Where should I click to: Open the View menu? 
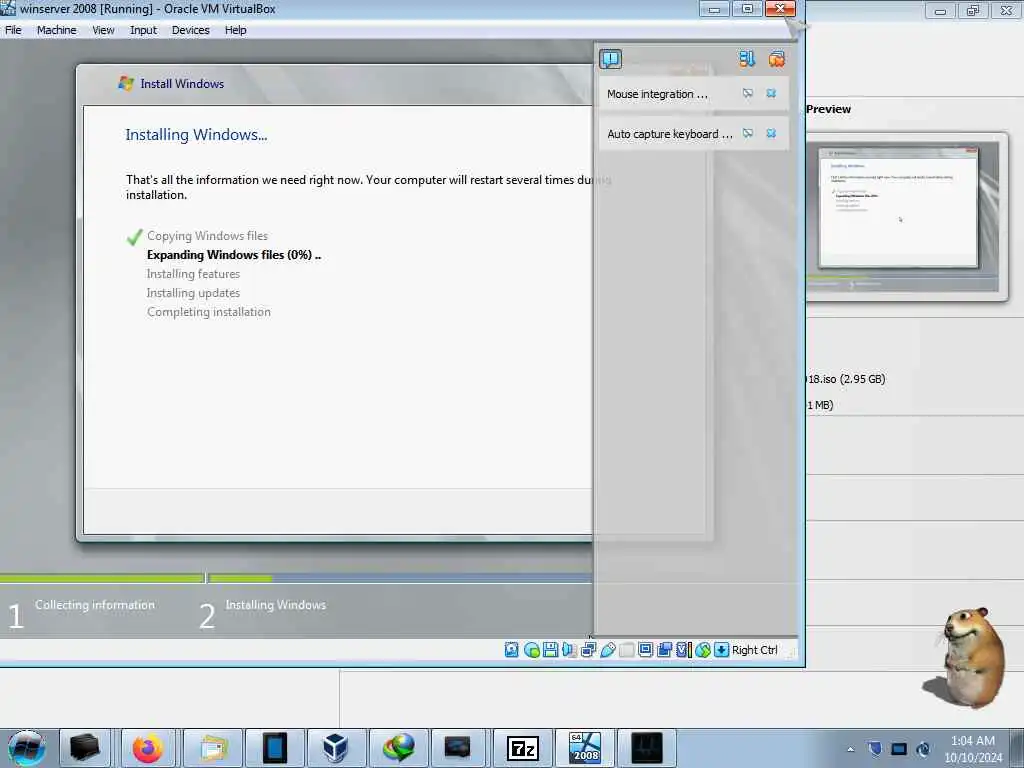[x=103, y=30]
